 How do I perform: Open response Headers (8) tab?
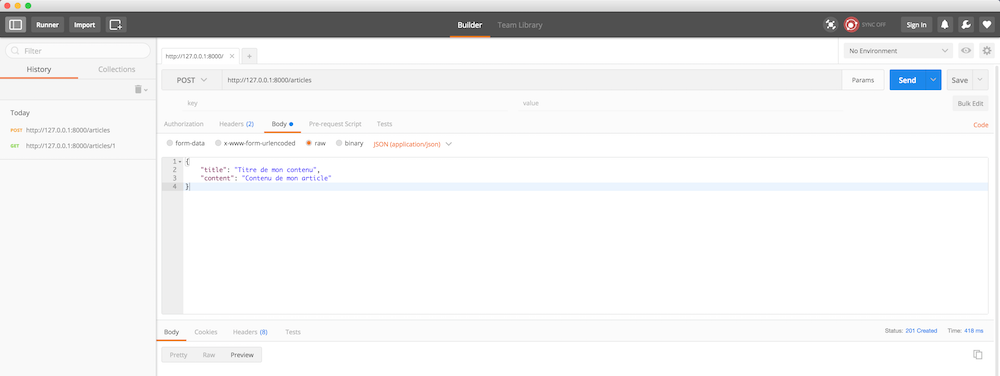(250, 332)
